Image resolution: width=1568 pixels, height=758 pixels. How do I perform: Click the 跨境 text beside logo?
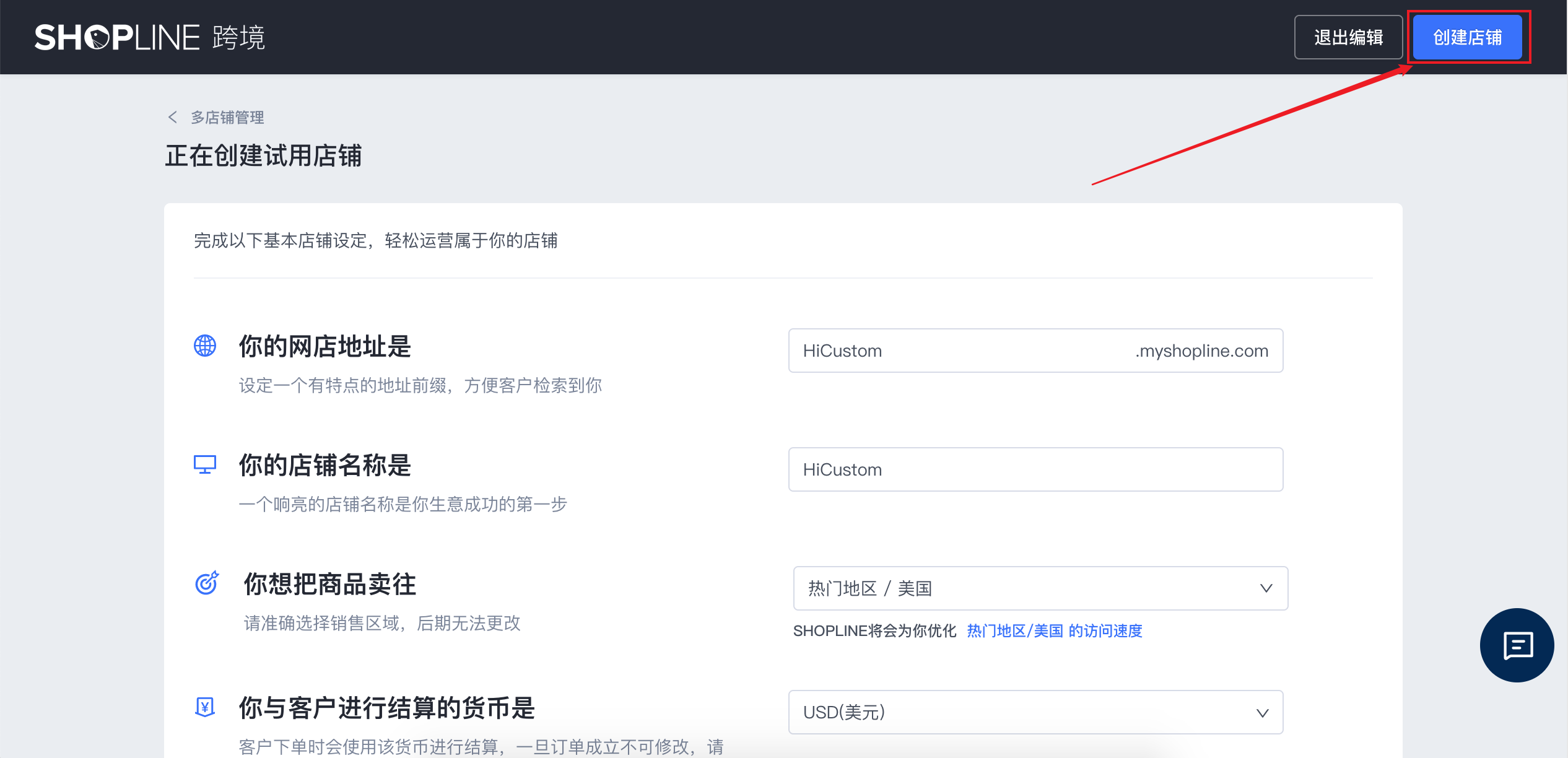[x=238, y=38]
